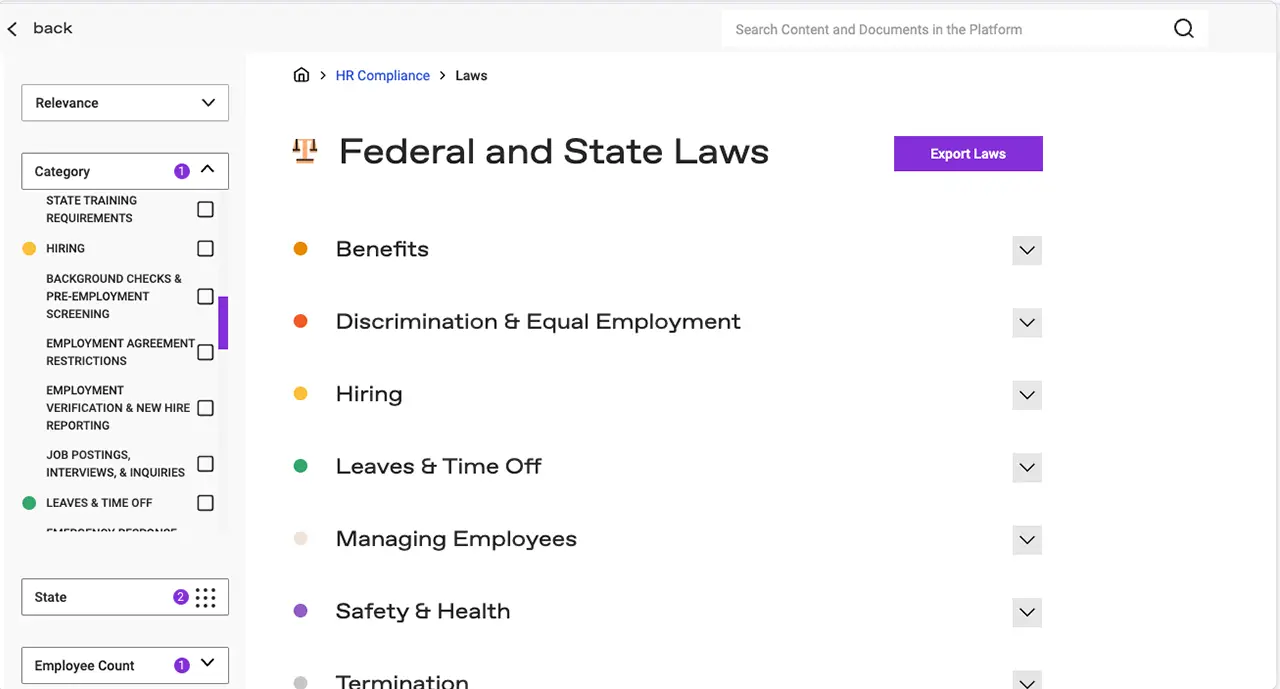
Task: Click the scales icon beside Federal and State Laws
Action: click(x=305, y=151)
